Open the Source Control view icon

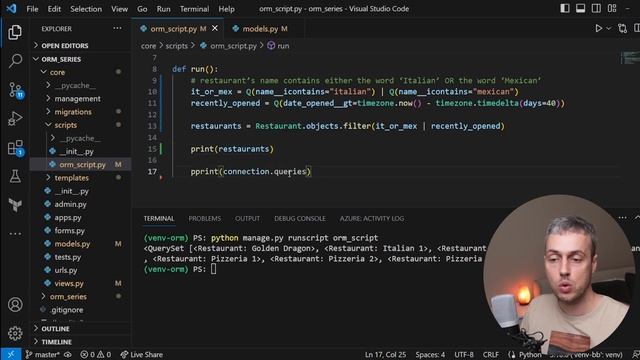[16, 90]
